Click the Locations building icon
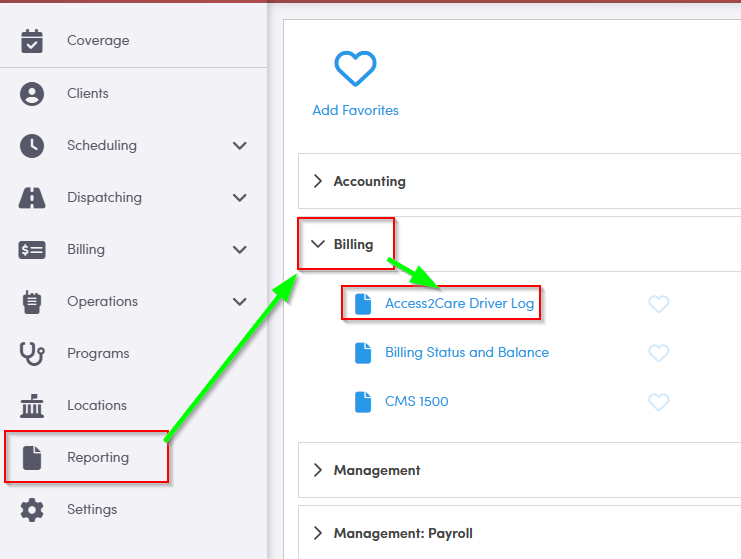Image resolution: width=741 pixels, height=559 pixels. [32, 406]
